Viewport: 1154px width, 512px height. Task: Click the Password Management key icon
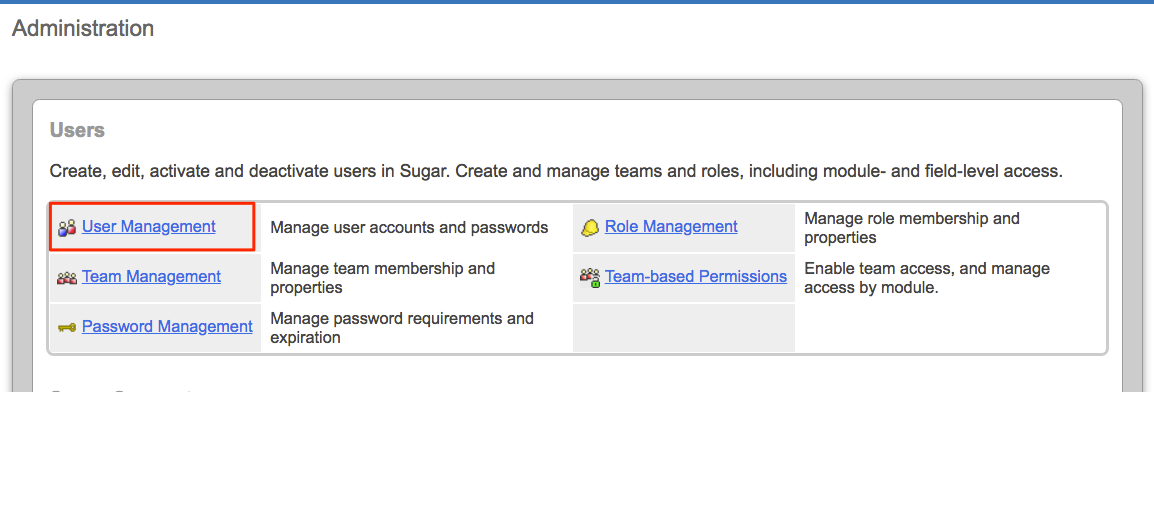67,327
